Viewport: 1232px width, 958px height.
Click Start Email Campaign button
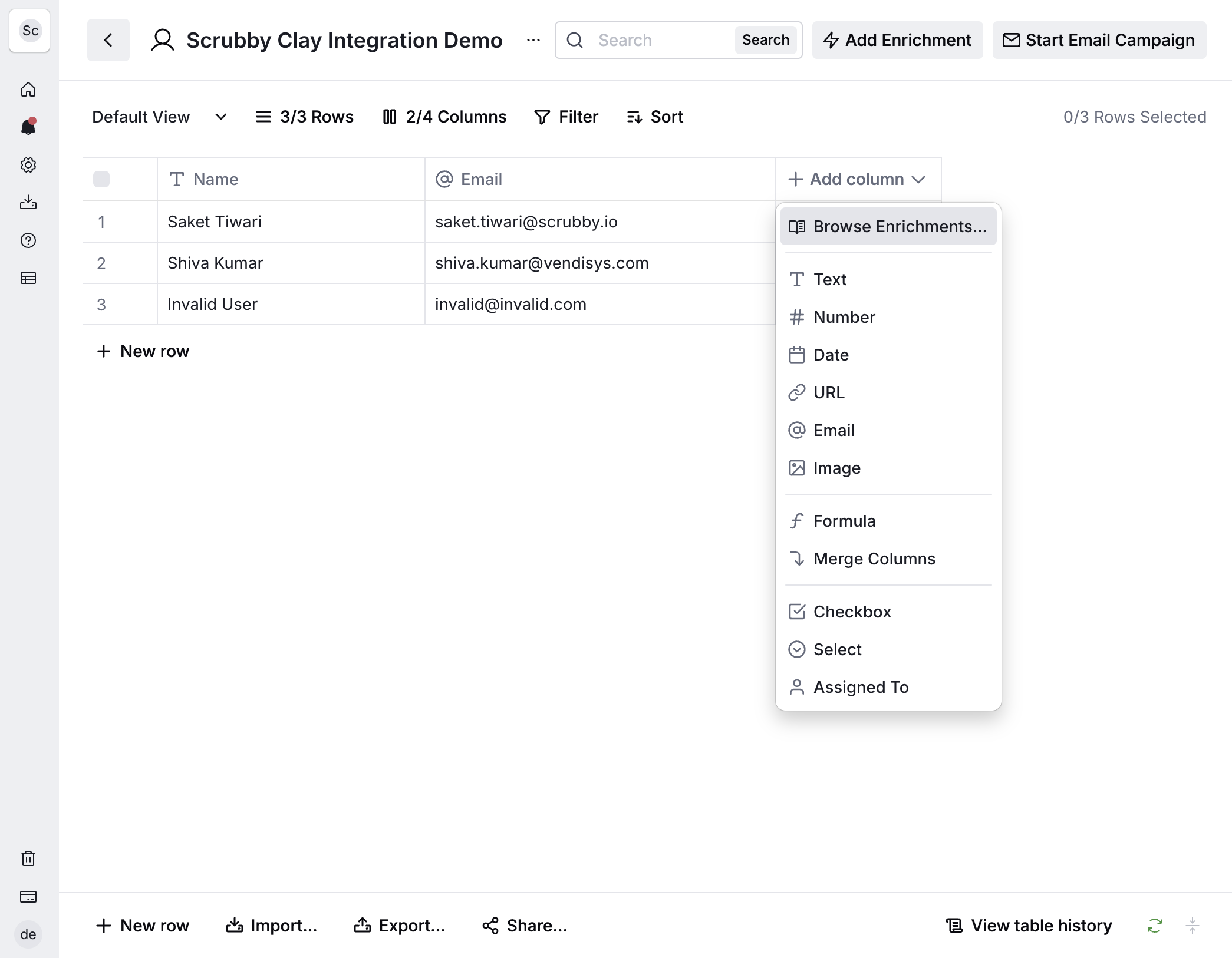pos(1099,40)
